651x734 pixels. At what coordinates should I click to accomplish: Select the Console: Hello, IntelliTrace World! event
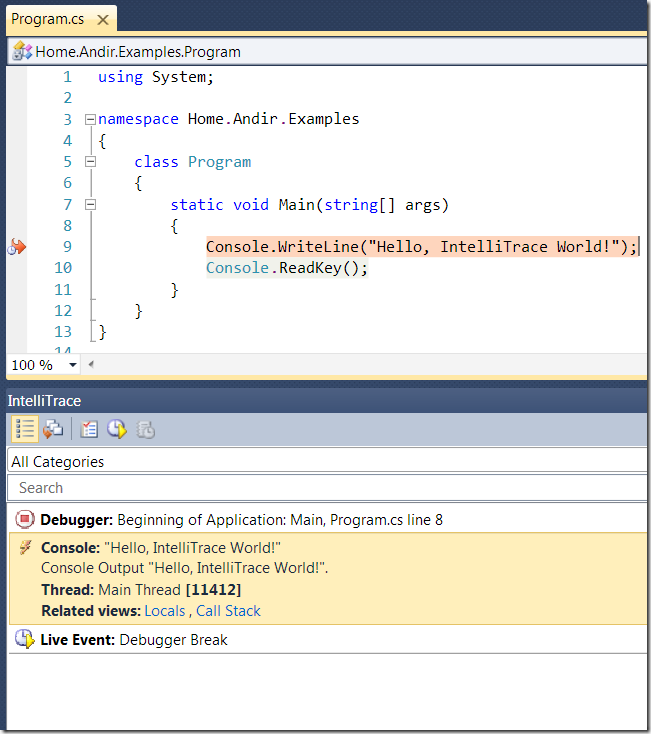point(328,579)
